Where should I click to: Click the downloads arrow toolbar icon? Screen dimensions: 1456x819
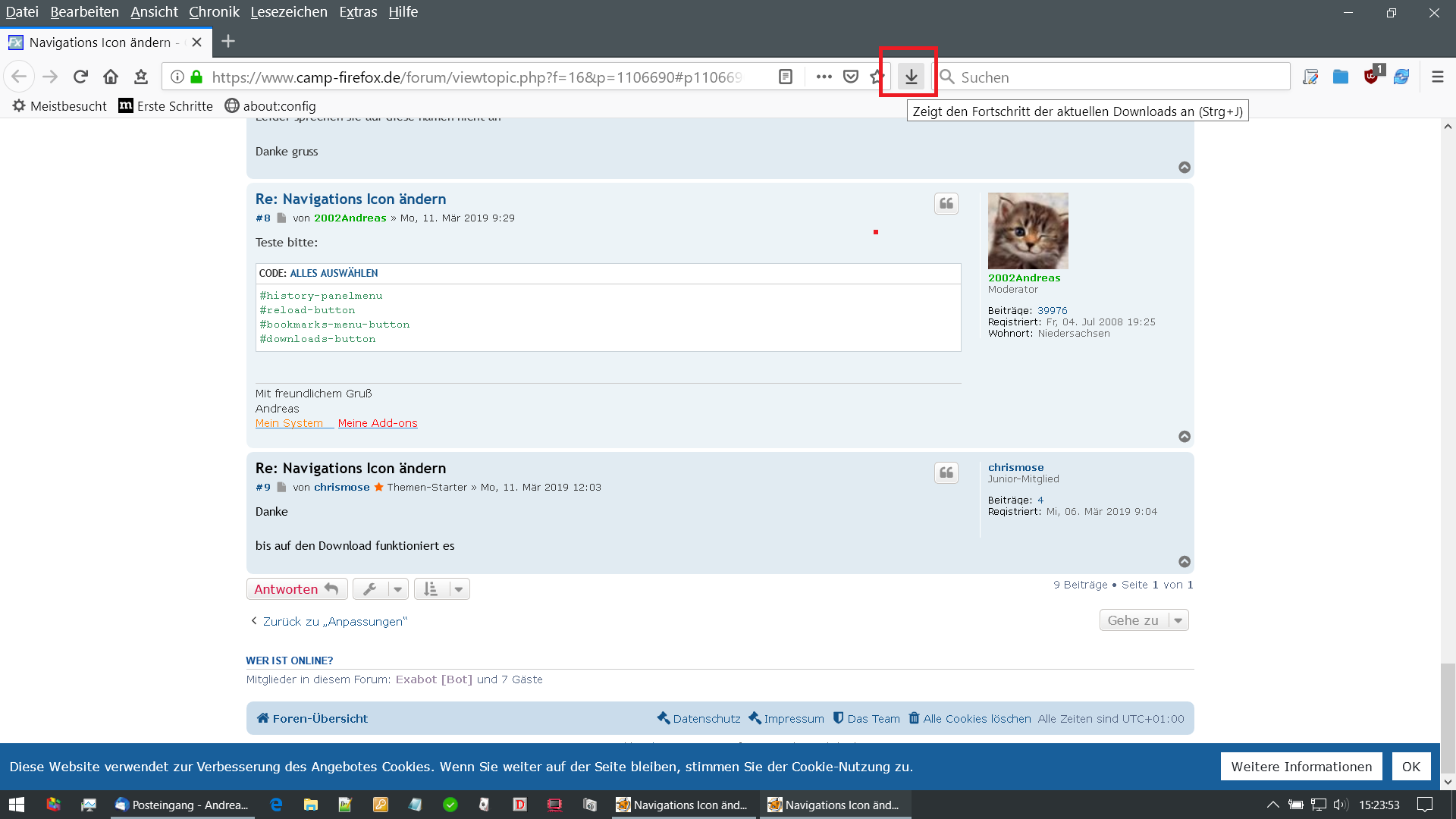click(911, 77)
